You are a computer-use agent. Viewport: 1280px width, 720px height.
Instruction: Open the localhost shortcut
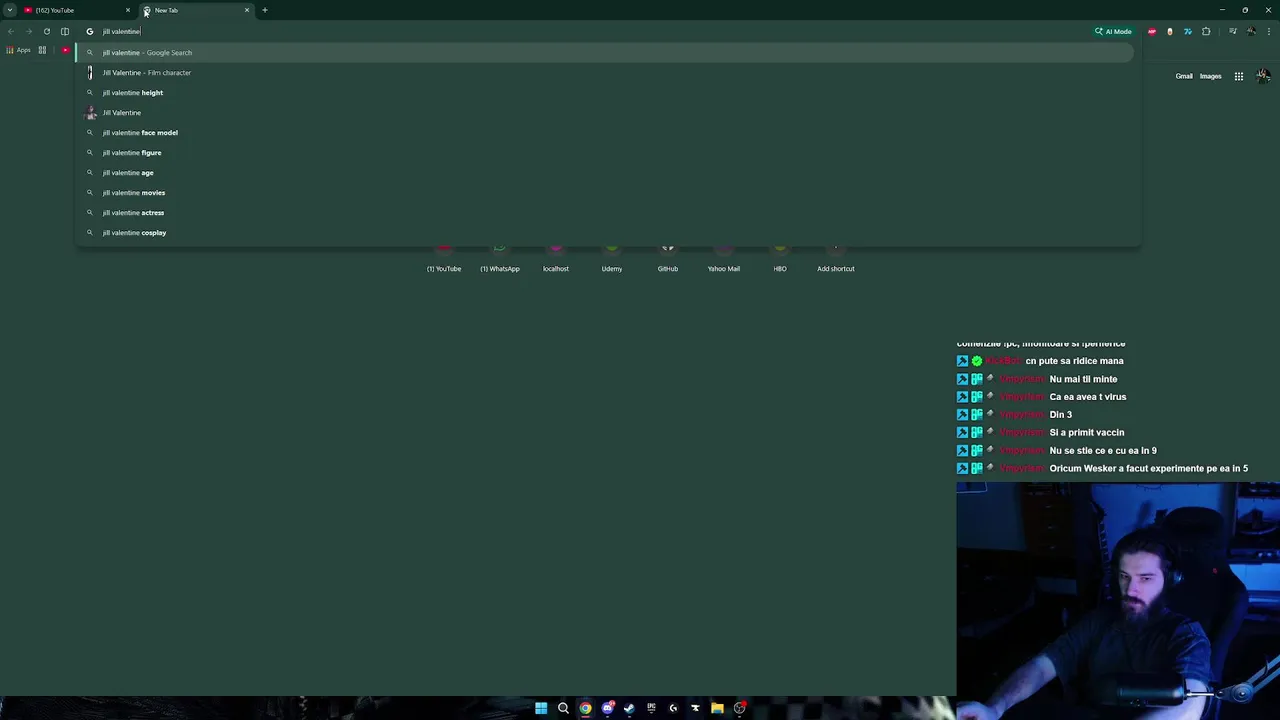coord(556,258)
